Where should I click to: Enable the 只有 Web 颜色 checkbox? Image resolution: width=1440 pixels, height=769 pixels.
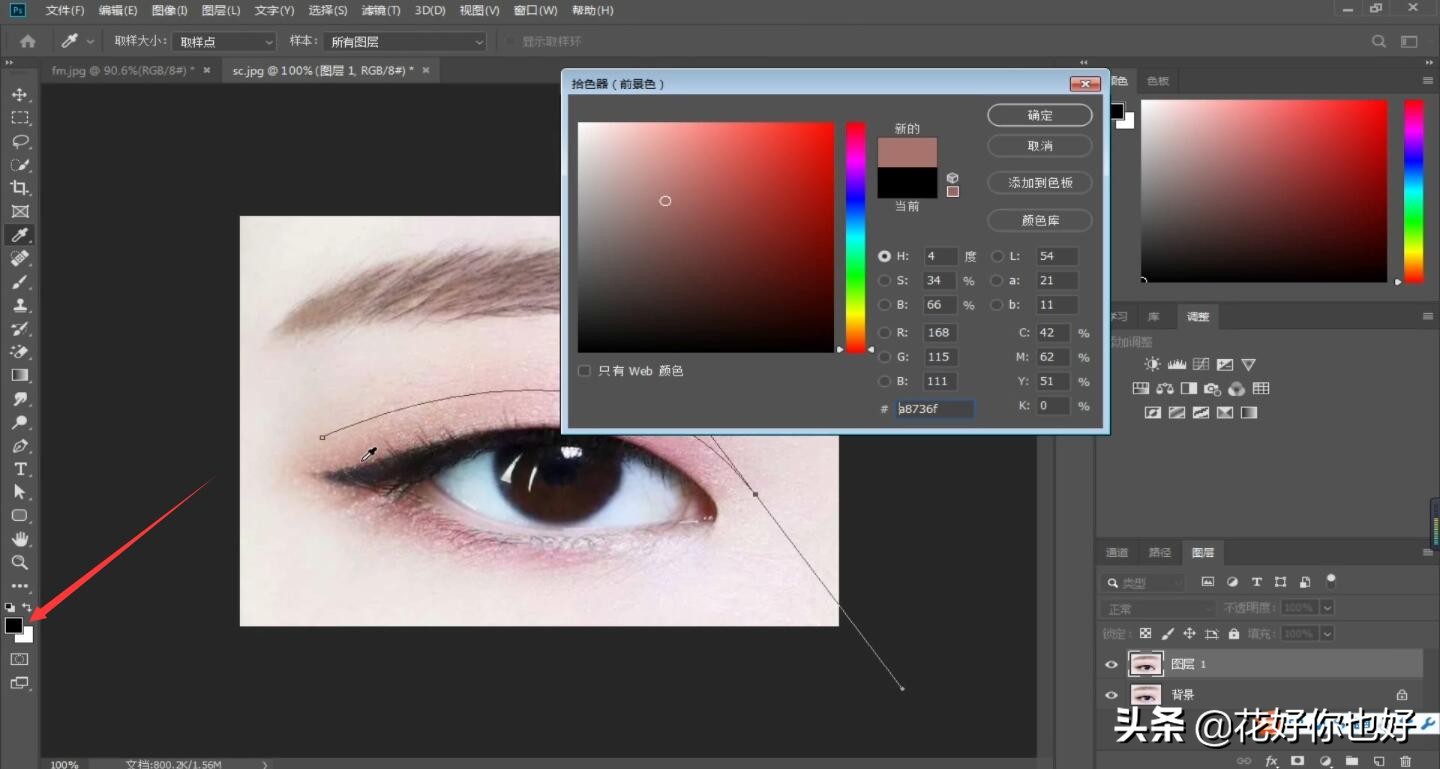point(584,371)
